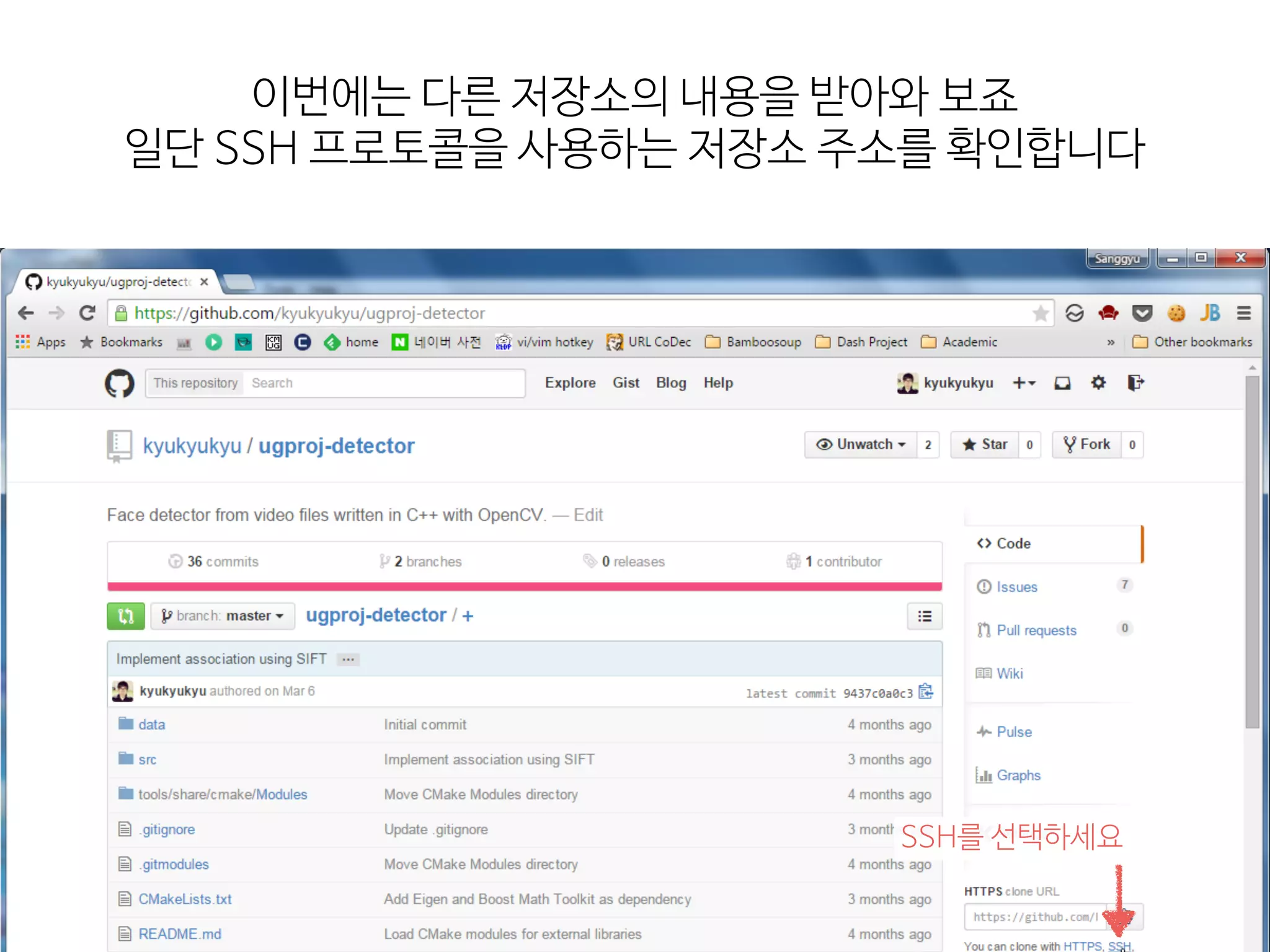View the 36 commits
Screen dimensions: 1270x952
(214, 562)
